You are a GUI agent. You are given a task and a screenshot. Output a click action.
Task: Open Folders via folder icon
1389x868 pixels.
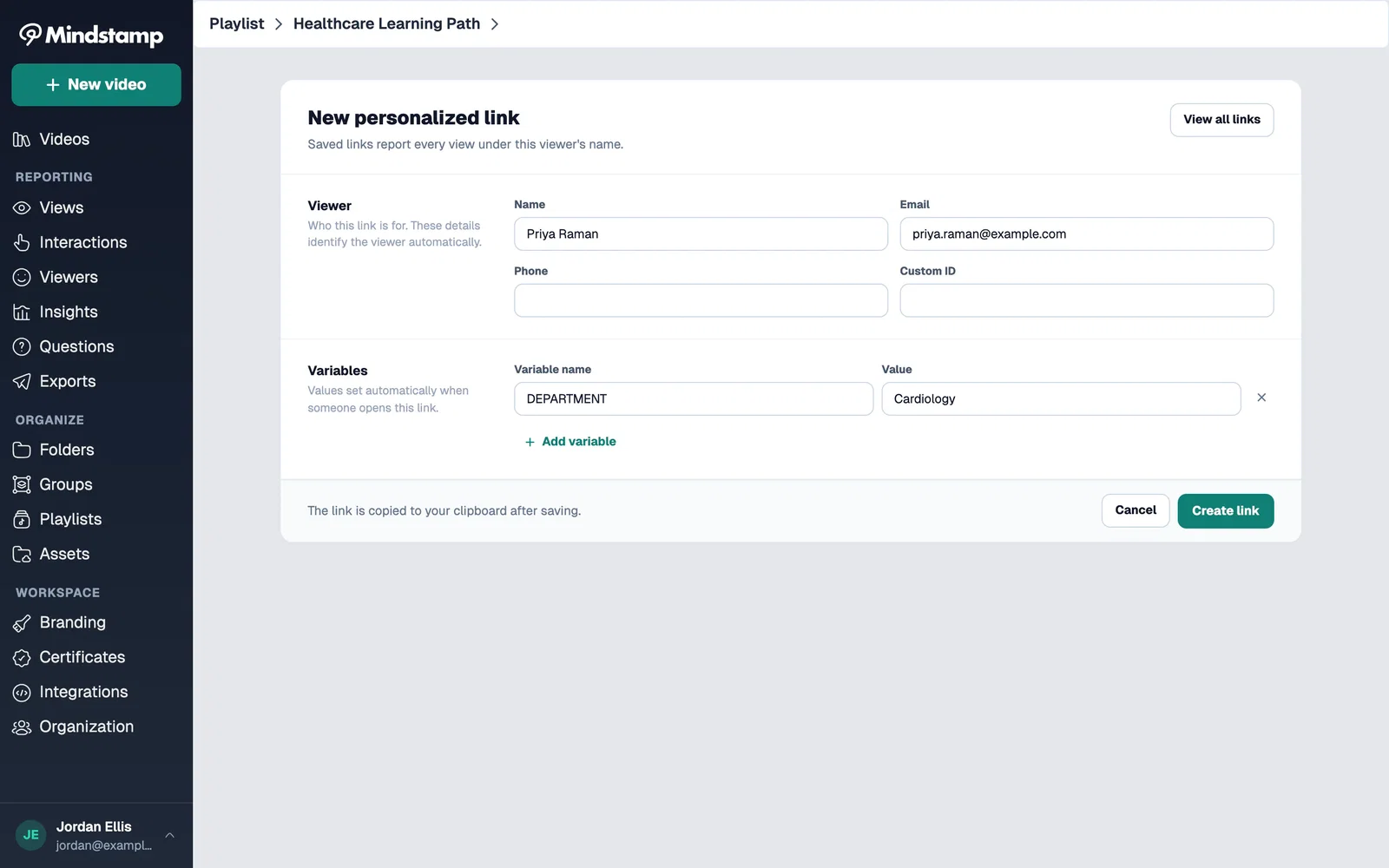point(22,450)
